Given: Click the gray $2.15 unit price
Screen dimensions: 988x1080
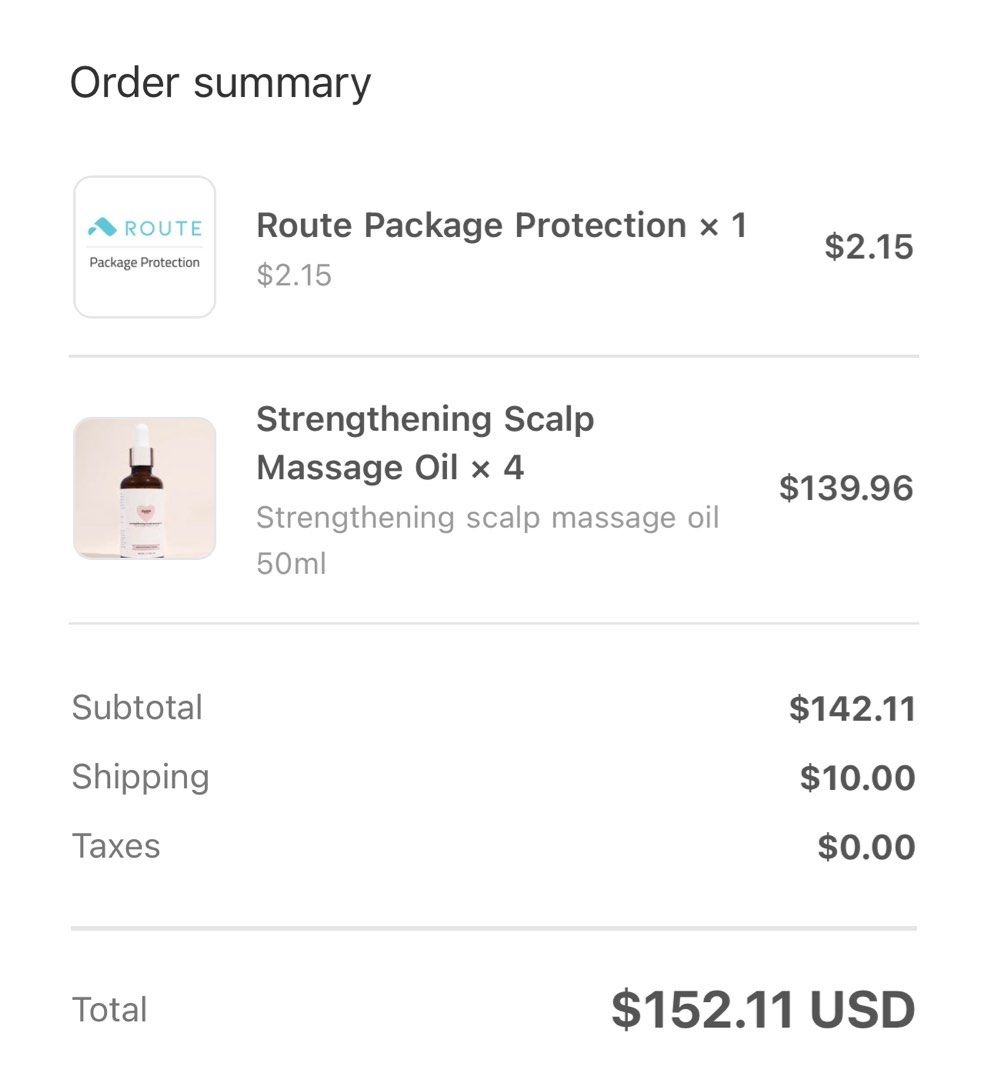Looking at the screenshot, I should 294,275.
